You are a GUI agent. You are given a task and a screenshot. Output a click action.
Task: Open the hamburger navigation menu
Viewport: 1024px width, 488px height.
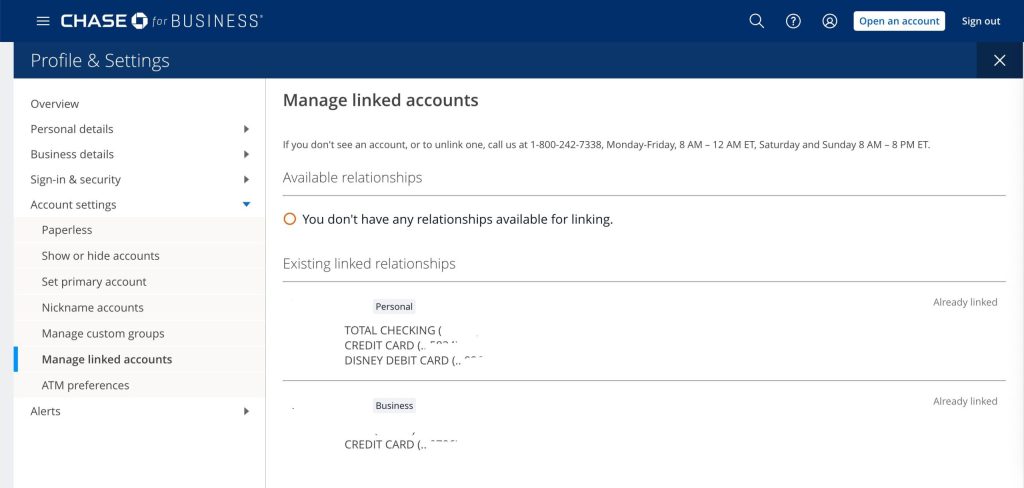pos(42,21)
